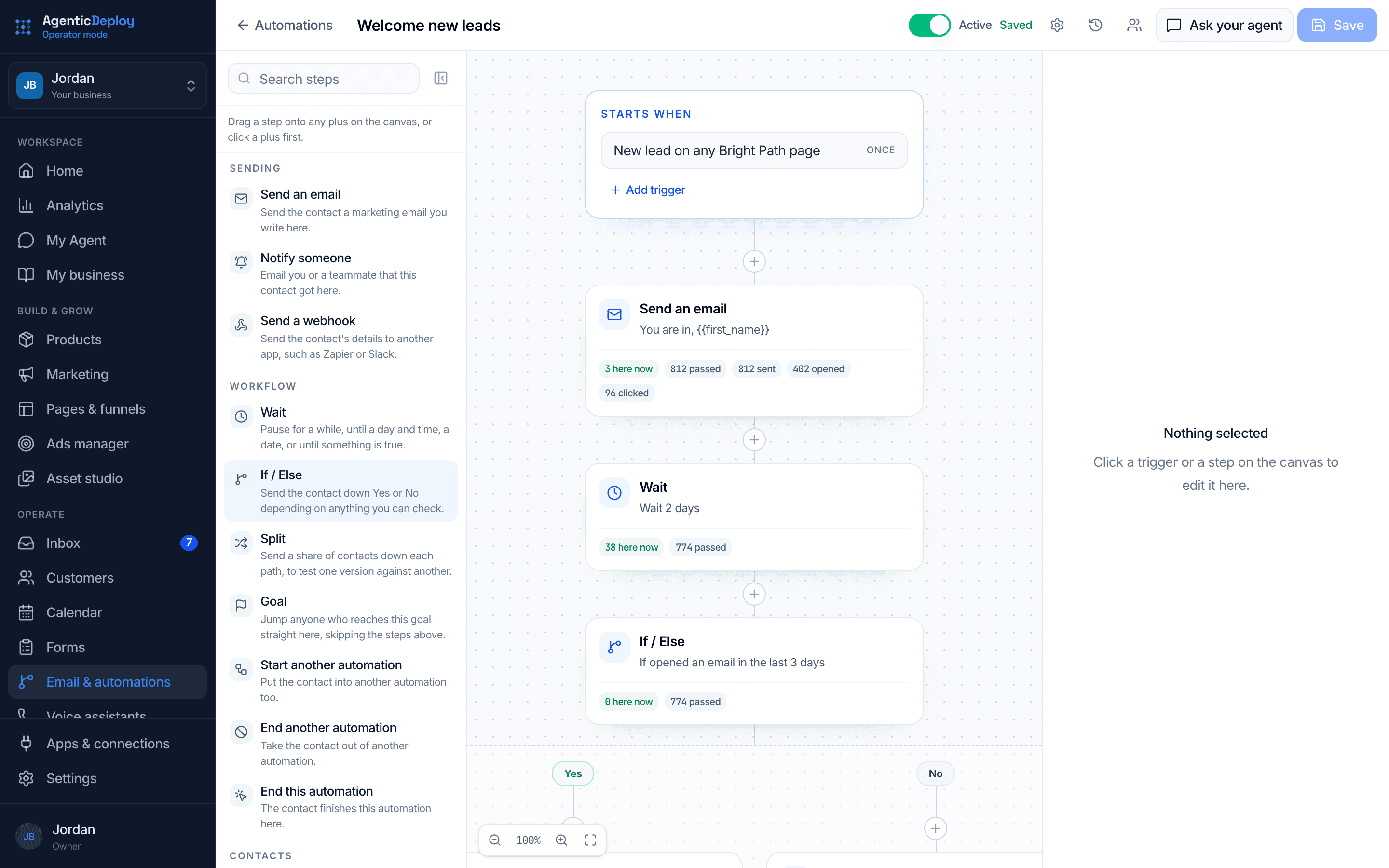
Task: Select the Send an email step in palette
Action: click(x=341, y=211)
